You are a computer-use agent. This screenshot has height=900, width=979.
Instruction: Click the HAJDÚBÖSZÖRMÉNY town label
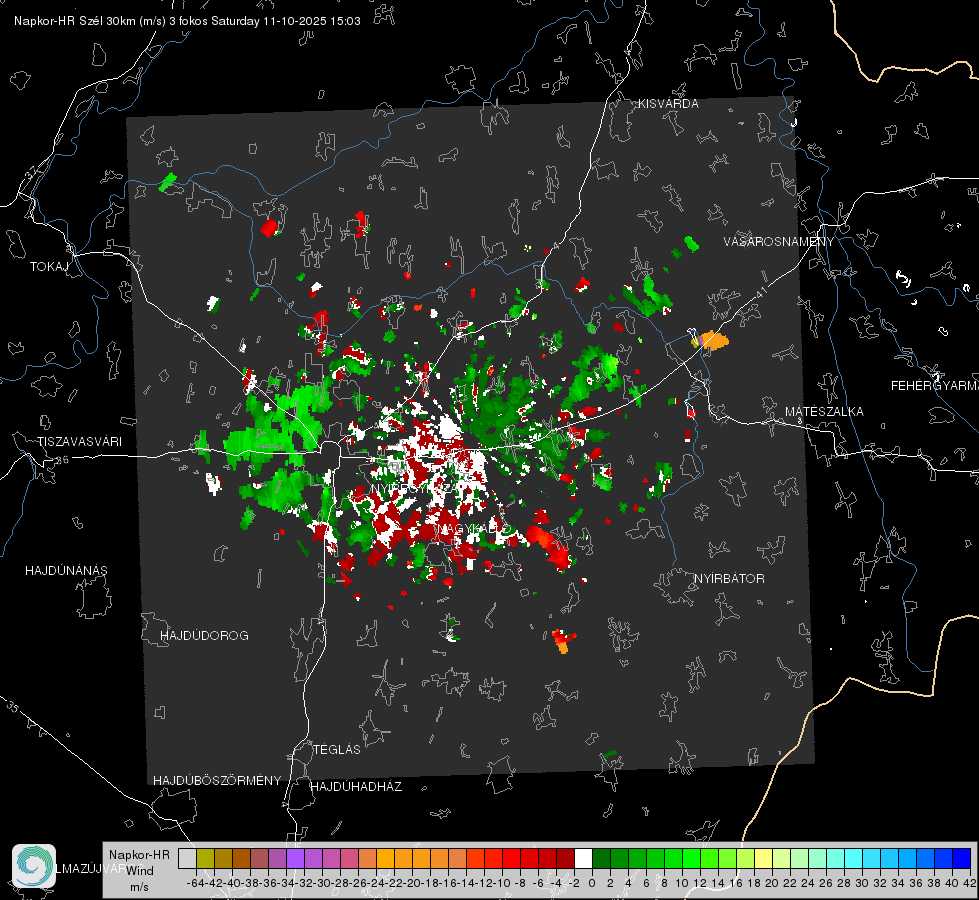click(x=217, y=781)
